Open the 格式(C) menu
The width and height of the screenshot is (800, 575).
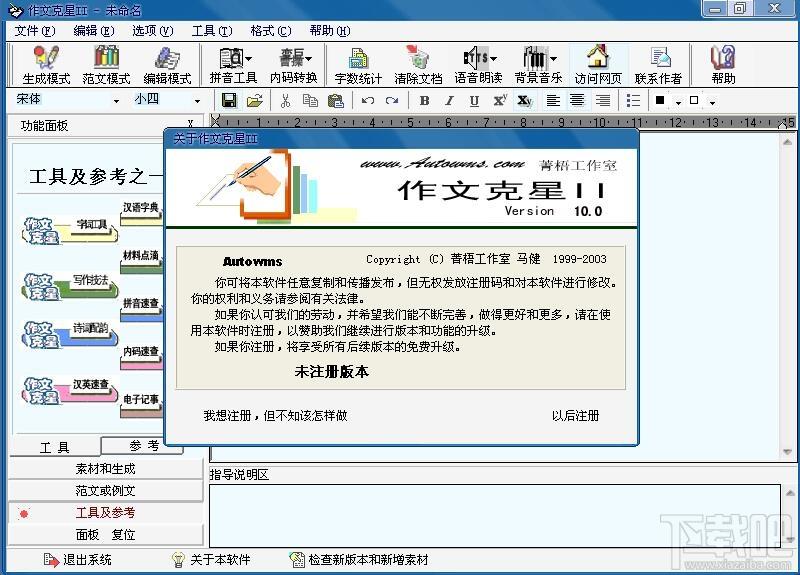[271, 31]
